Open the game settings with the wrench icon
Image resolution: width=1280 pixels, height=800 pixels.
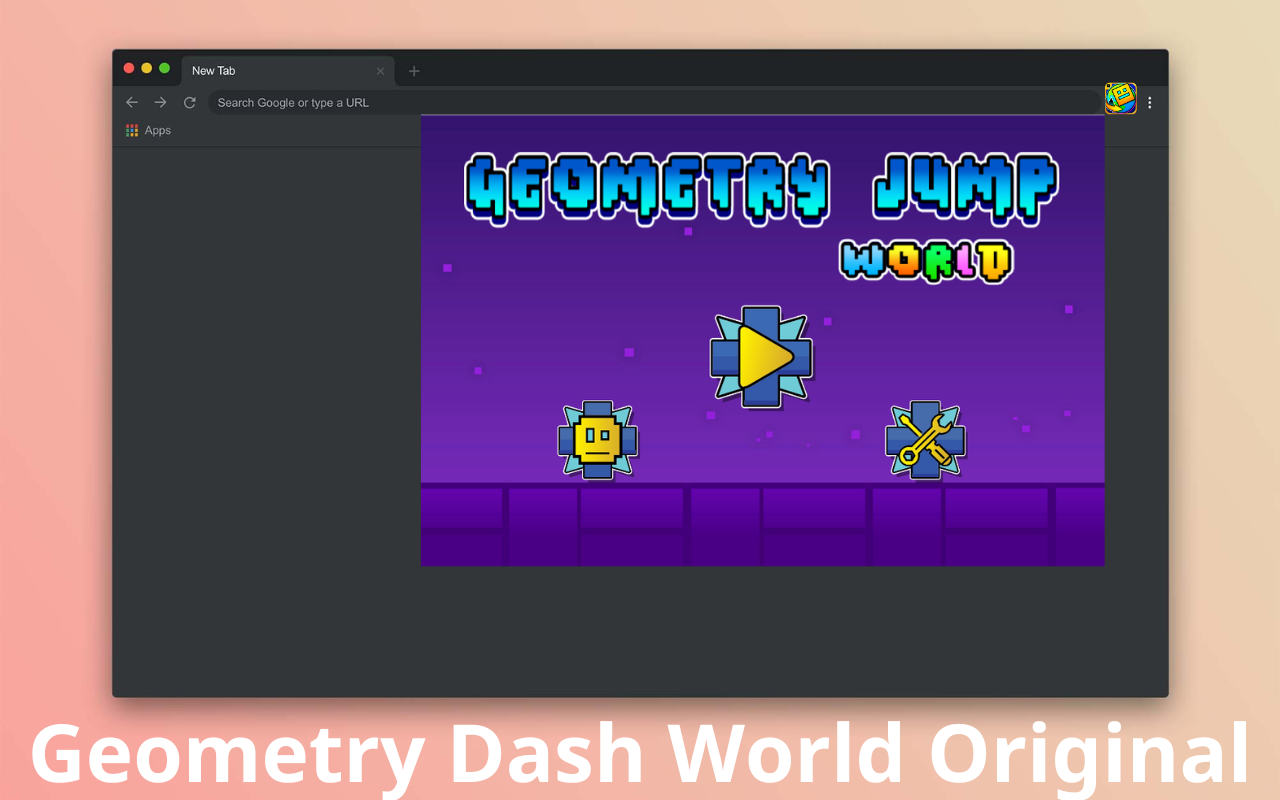click(x=924, y=438)
